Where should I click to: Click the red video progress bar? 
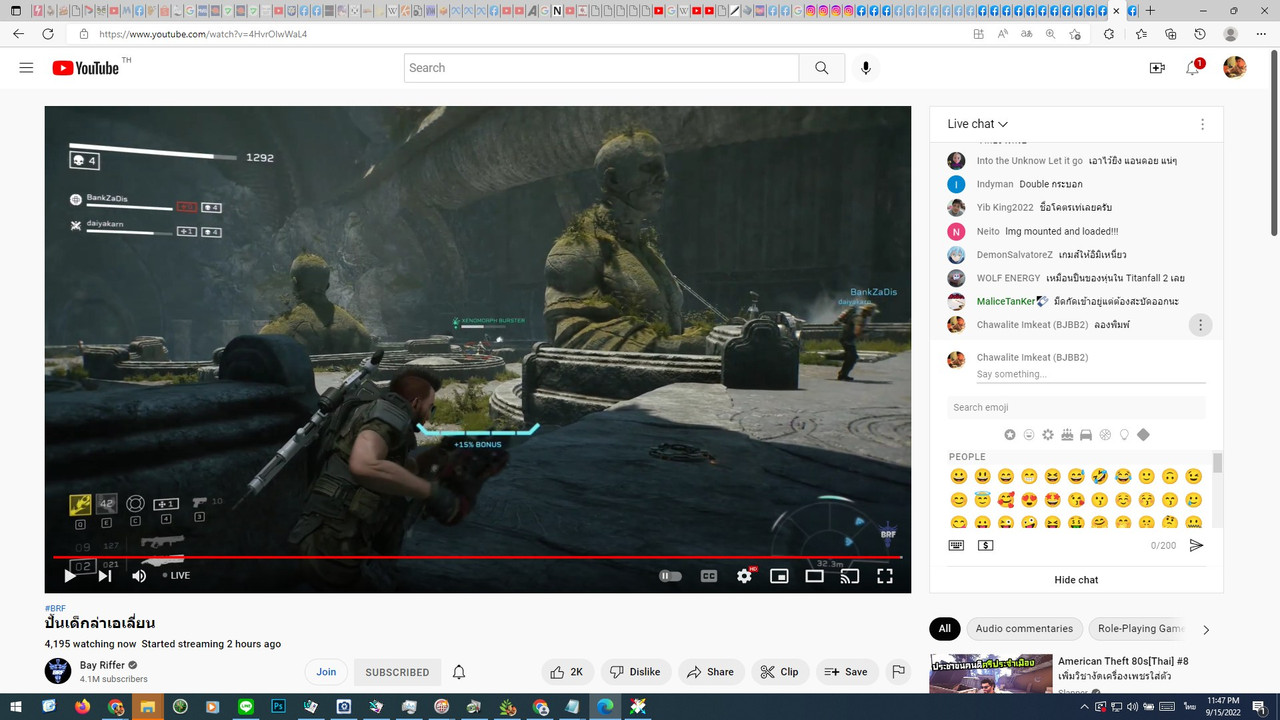[x=478, y=557]
